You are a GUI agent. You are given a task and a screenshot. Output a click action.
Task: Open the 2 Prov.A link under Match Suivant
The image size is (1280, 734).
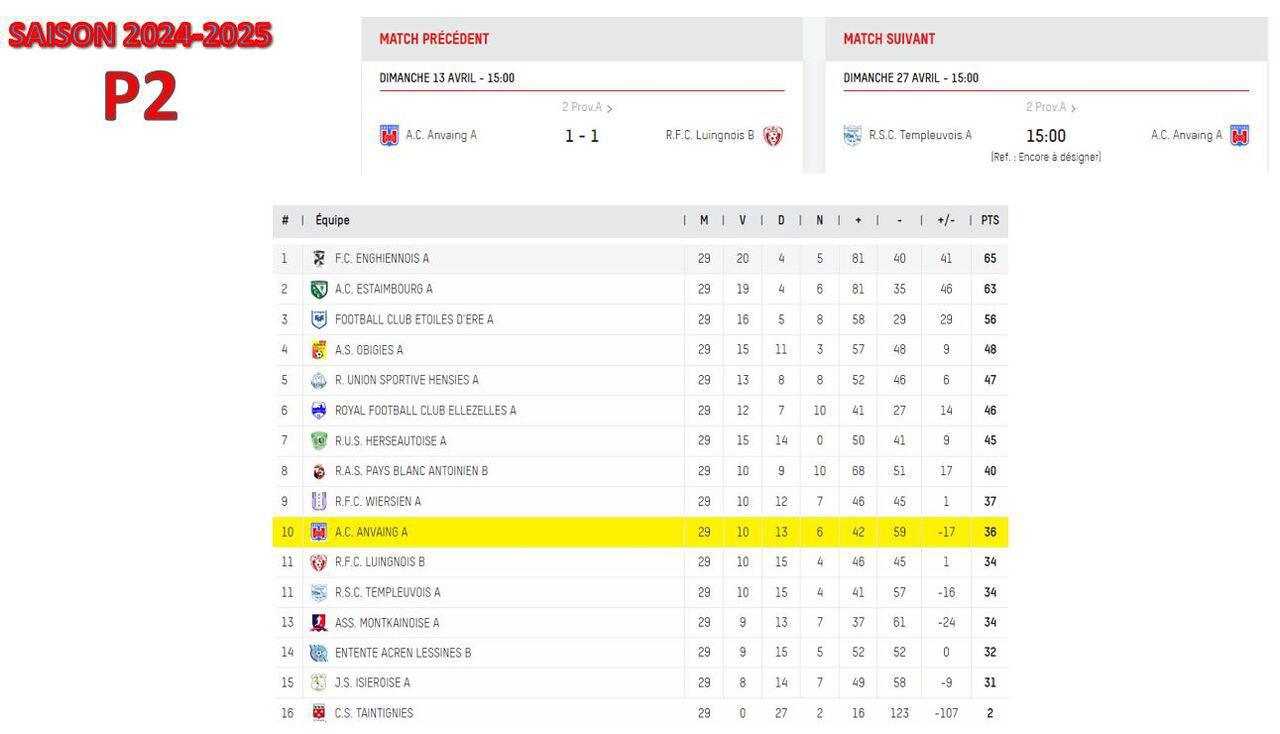(1051, 107)
